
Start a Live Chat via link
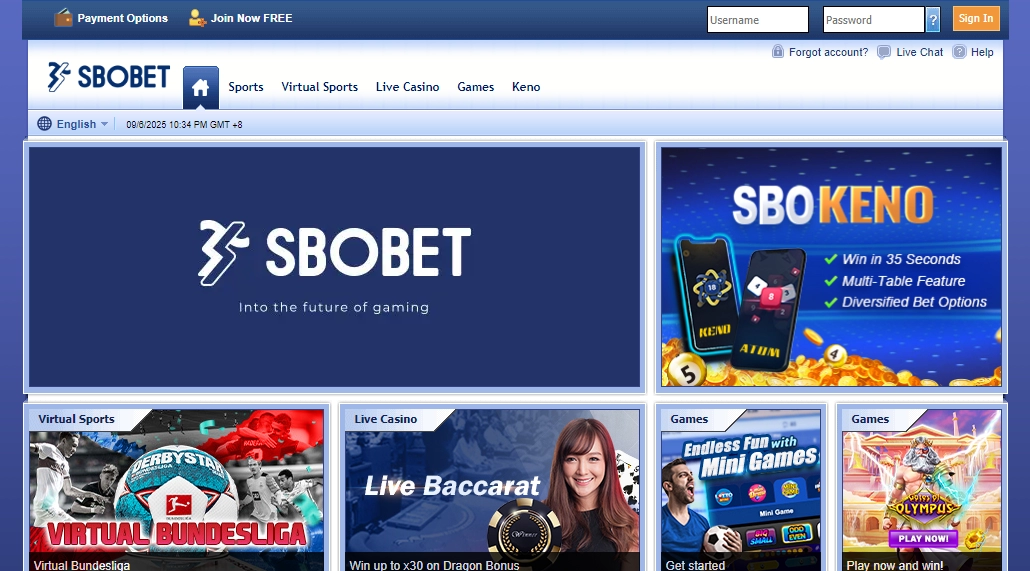point(920,52)
